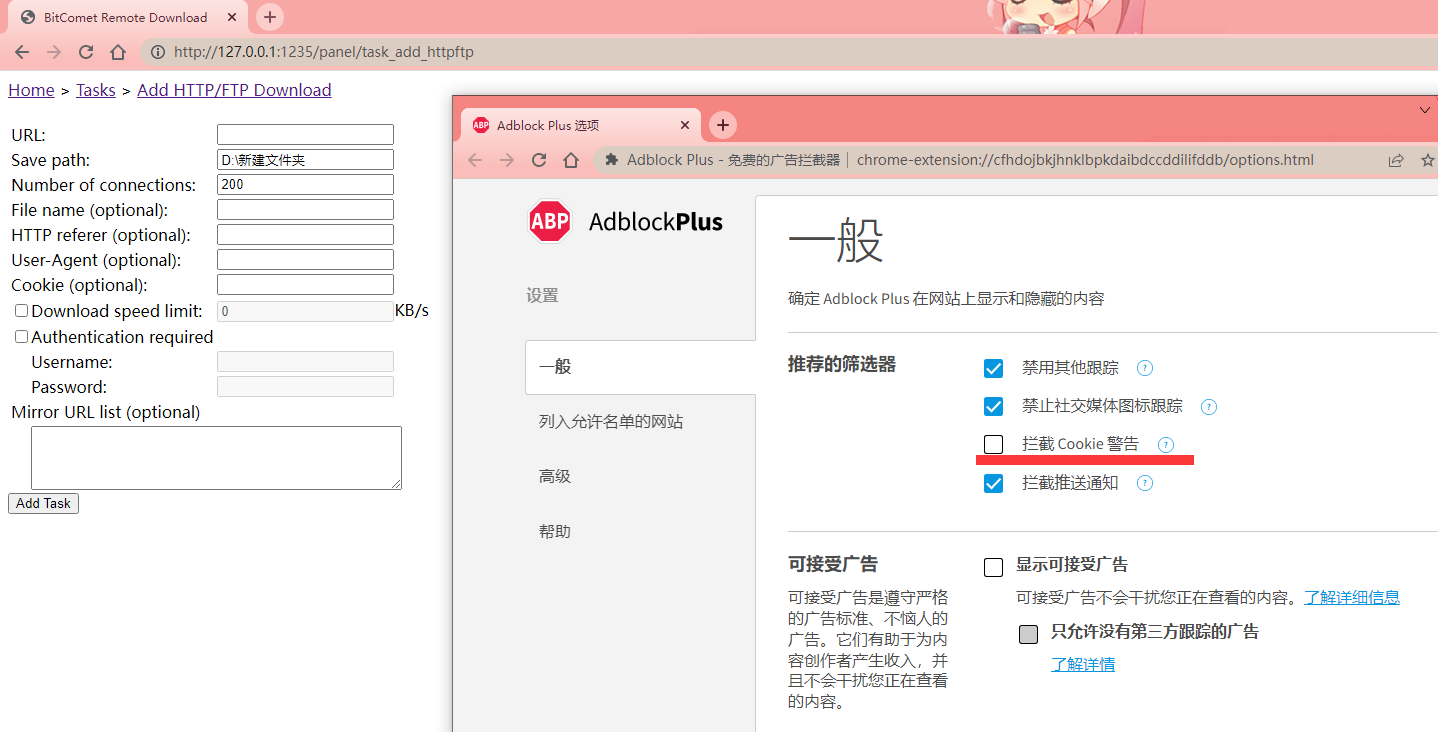The image size is (1438, 732).
Task: Click the Add Task button
Action: tap(43, 503)
